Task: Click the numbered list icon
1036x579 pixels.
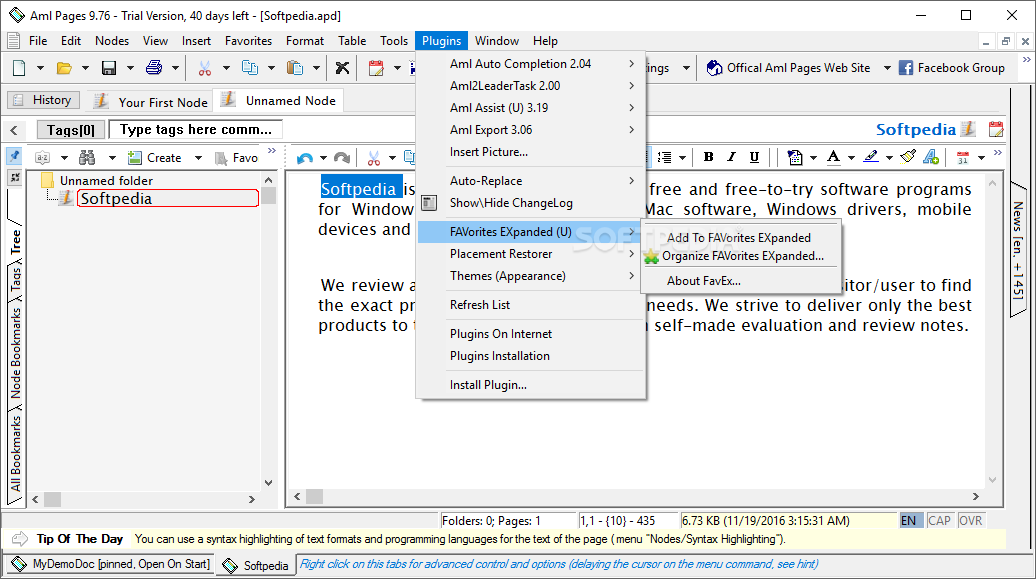Action: coord(665,157)
